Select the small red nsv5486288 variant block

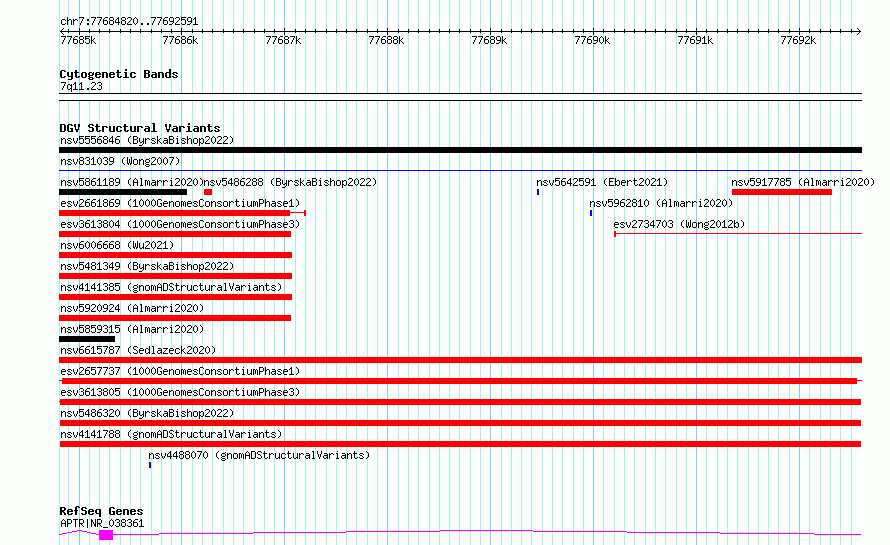click(x=208, y=192)
